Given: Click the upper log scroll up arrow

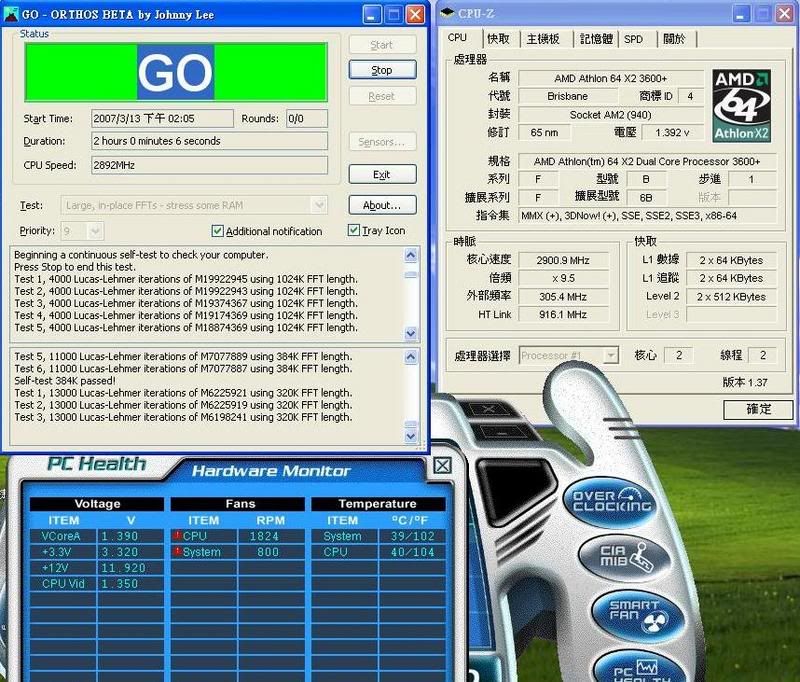Looking at the screenshot, I should 411,255.
